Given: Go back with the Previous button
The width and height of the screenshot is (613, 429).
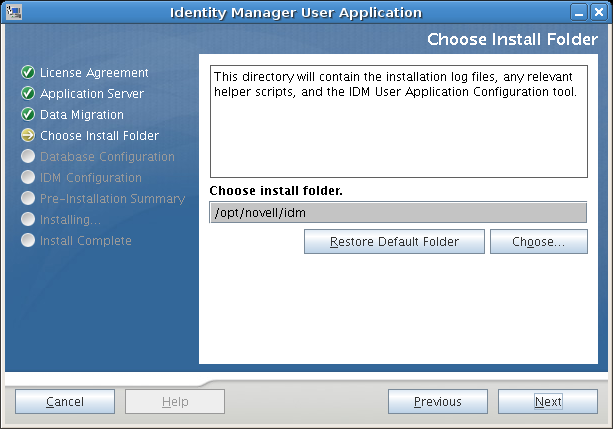Looking at the screenshot, I should pos(438,402).
